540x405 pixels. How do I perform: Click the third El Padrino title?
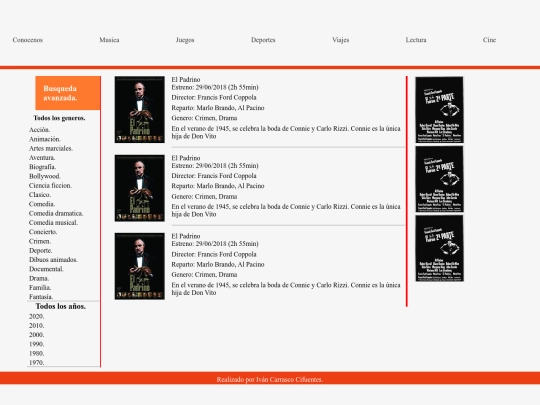pyautogui.click(x=186, y=236)
